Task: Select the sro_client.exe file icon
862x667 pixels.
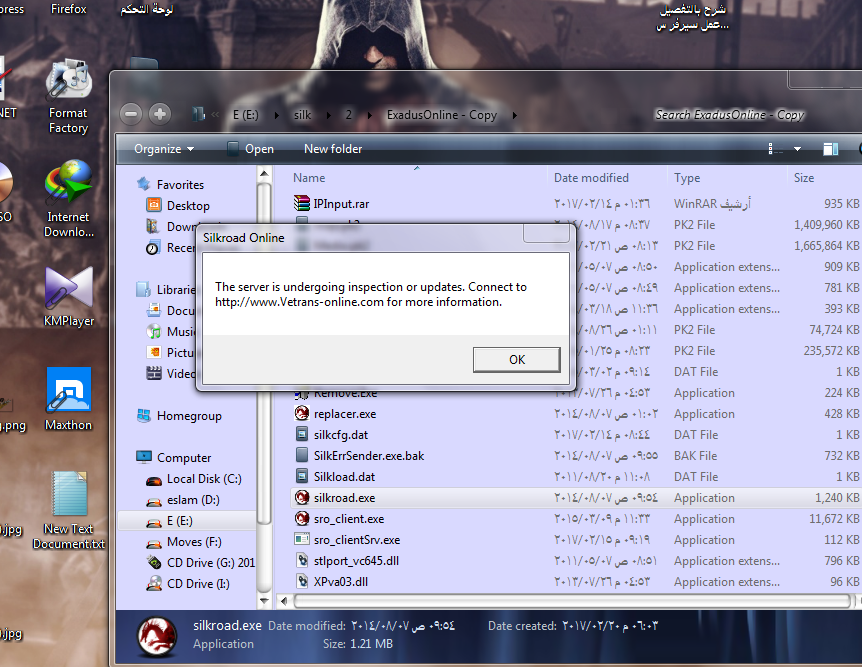Action: click(302, 519)
